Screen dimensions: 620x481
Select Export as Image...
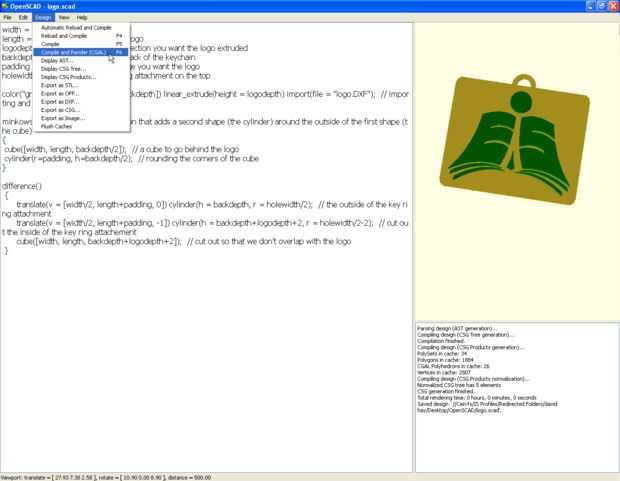[x=81, y=118]
